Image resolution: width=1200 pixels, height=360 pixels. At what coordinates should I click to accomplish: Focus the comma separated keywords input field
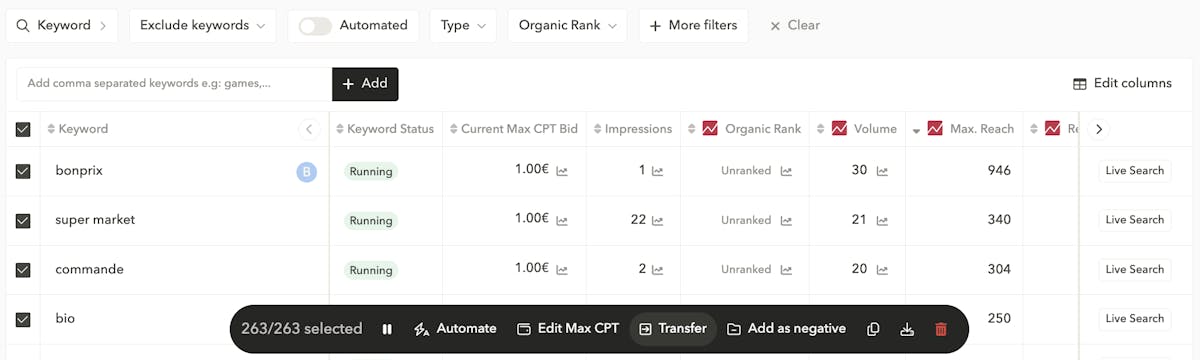174,84
